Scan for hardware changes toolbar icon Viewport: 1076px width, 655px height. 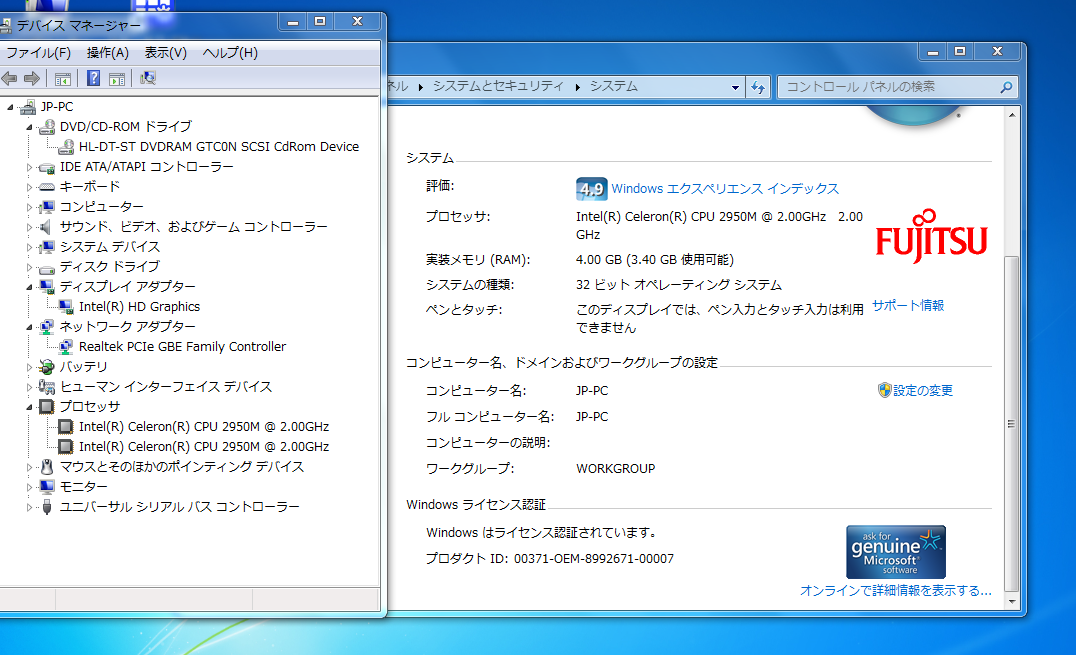148,78
